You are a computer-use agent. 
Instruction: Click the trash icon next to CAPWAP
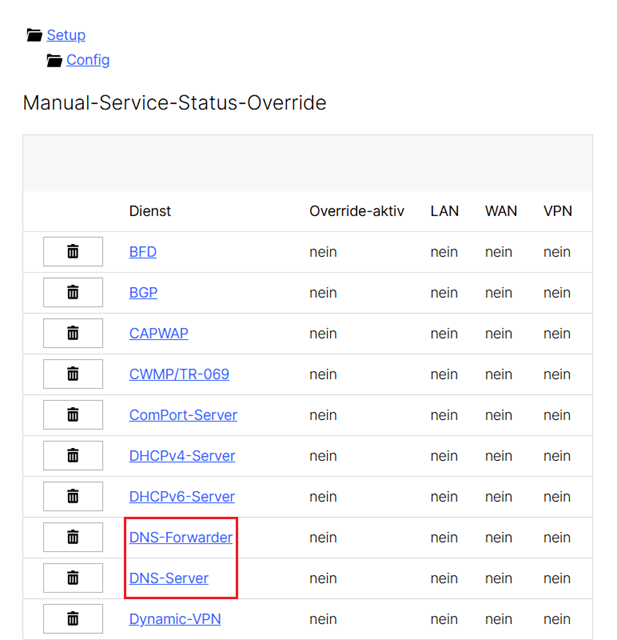[73, 333]
